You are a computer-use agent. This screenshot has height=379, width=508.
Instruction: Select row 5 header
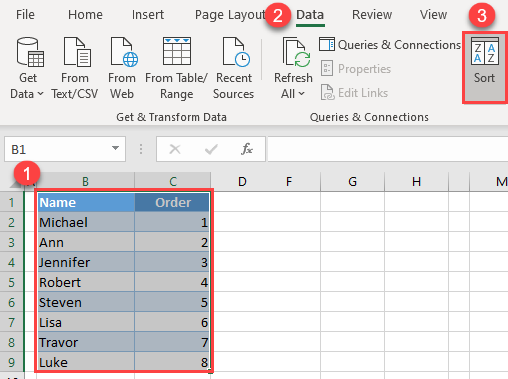pos(12,282)
